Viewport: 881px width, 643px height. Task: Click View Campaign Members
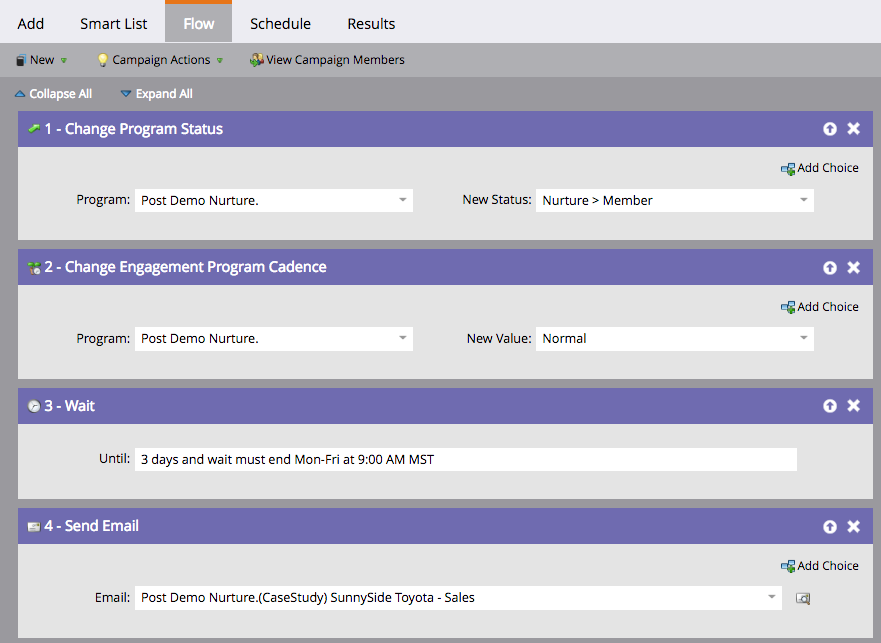coord(328,60)
